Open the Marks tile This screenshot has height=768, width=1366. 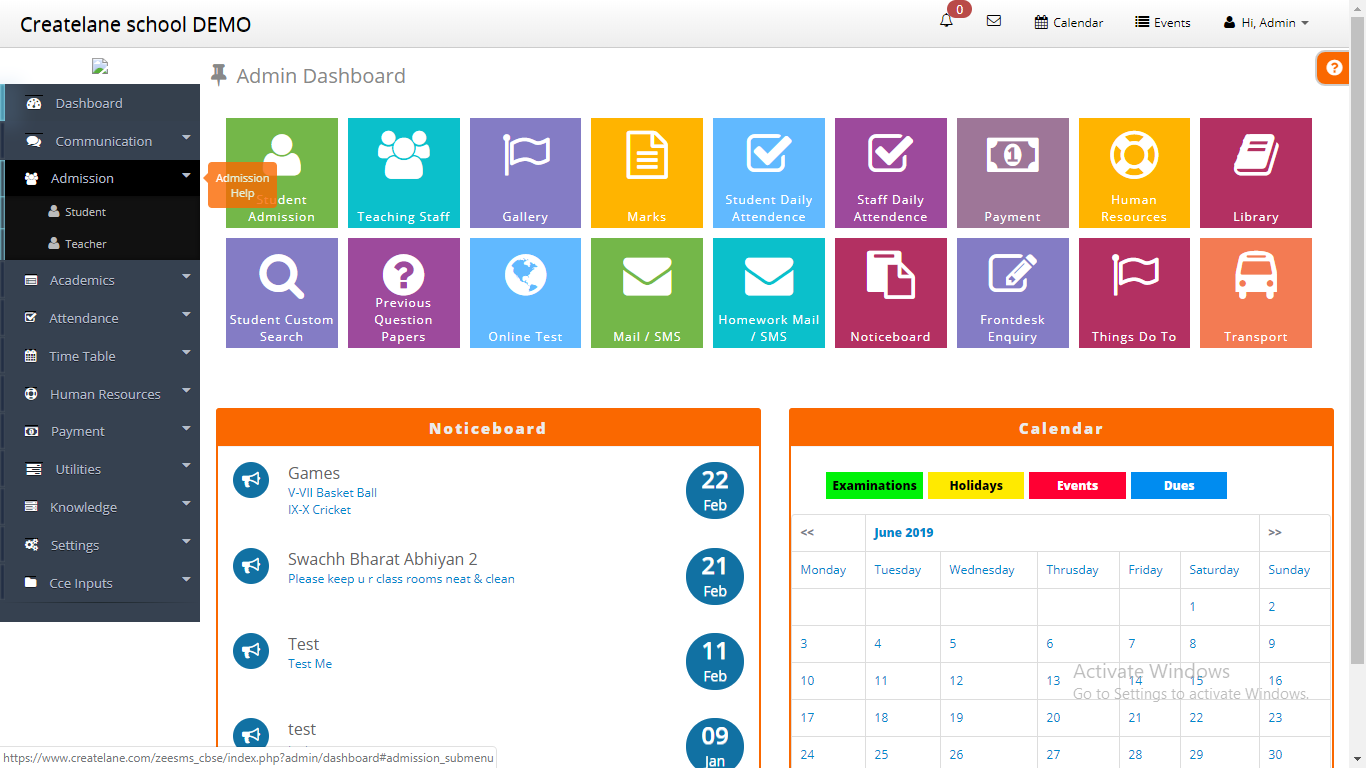[x=646, y=173]
